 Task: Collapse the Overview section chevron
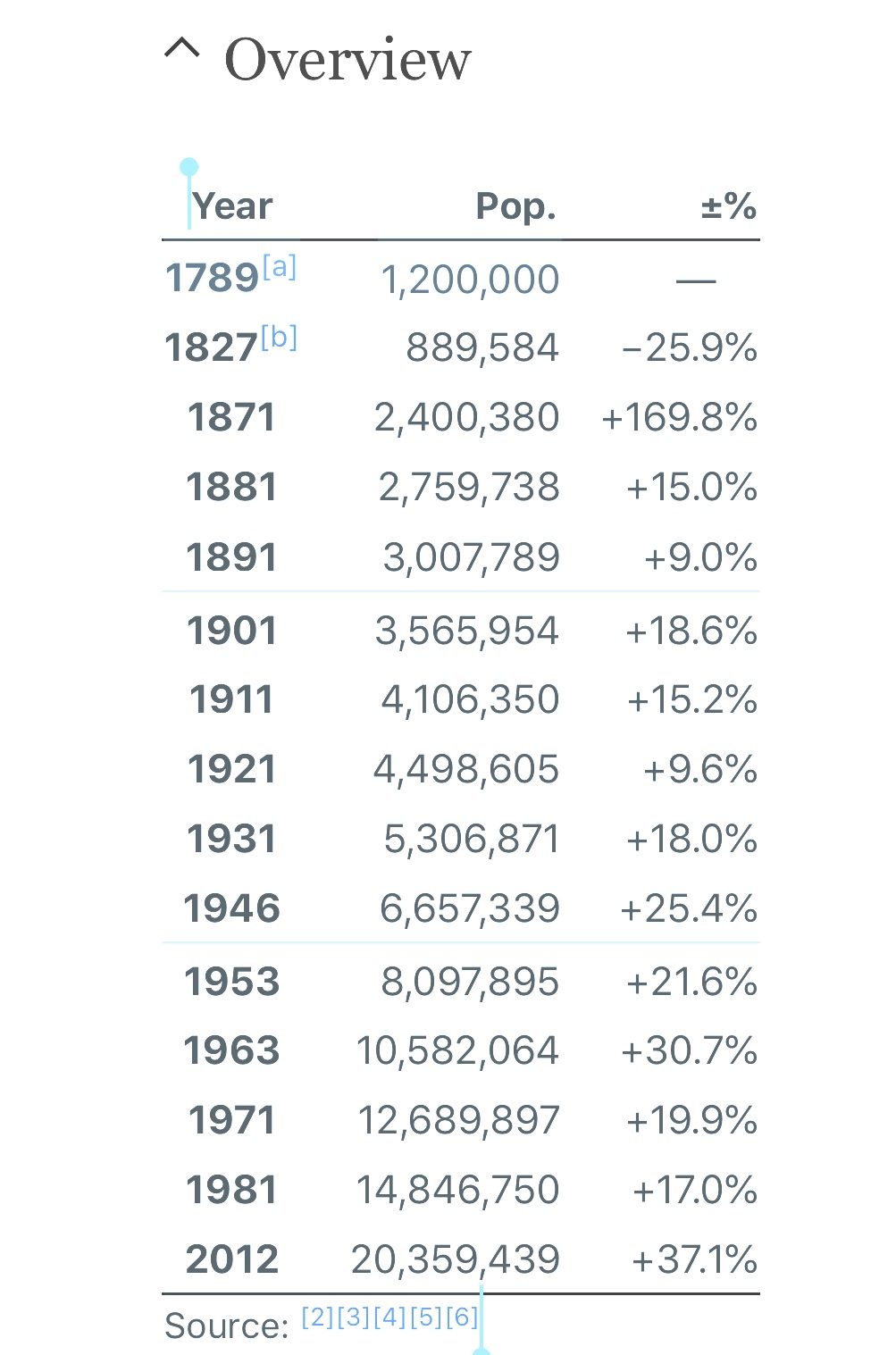(x=182, y=49)
